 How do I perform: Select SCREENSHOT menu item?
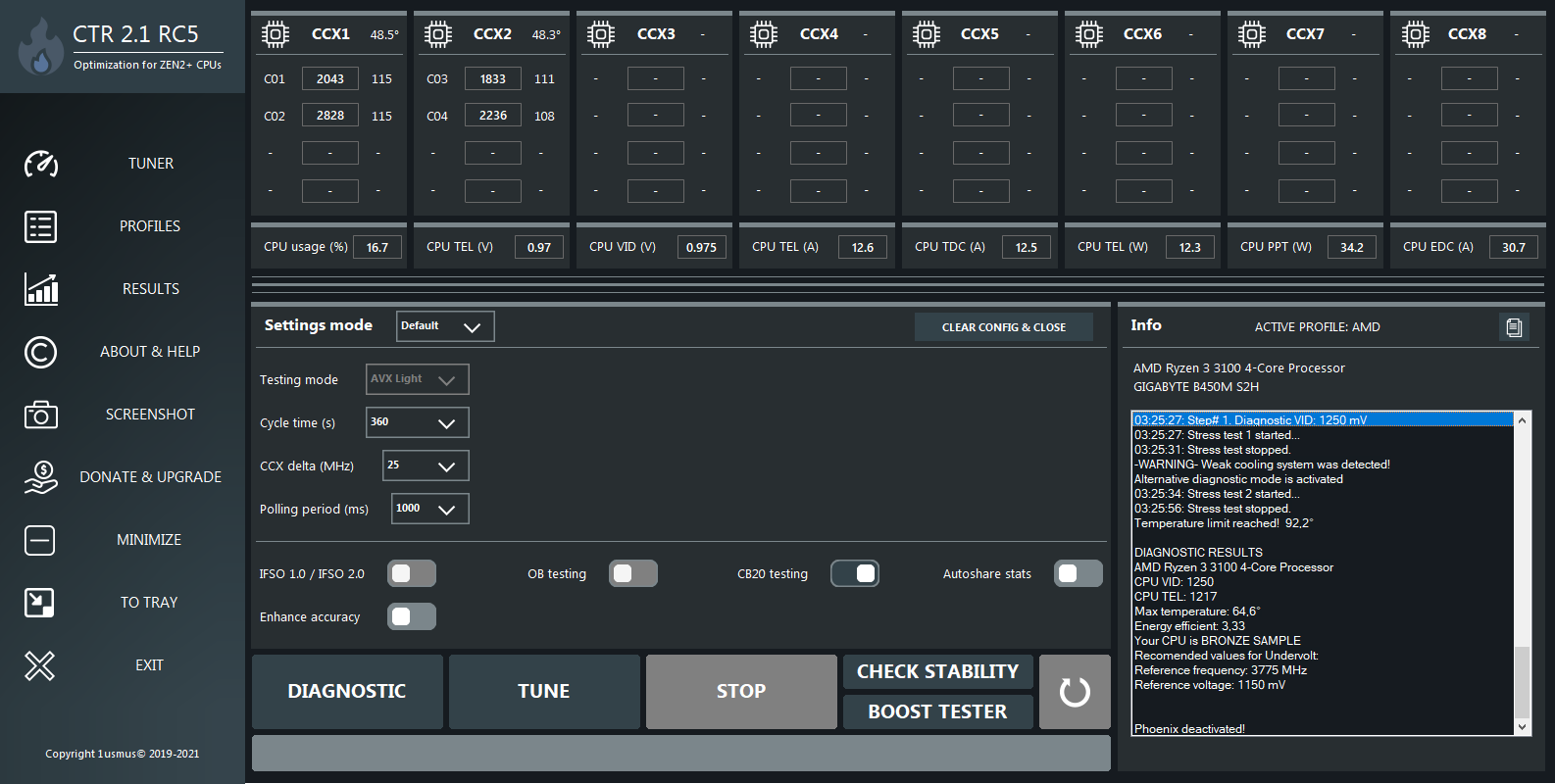coord(150,415)
